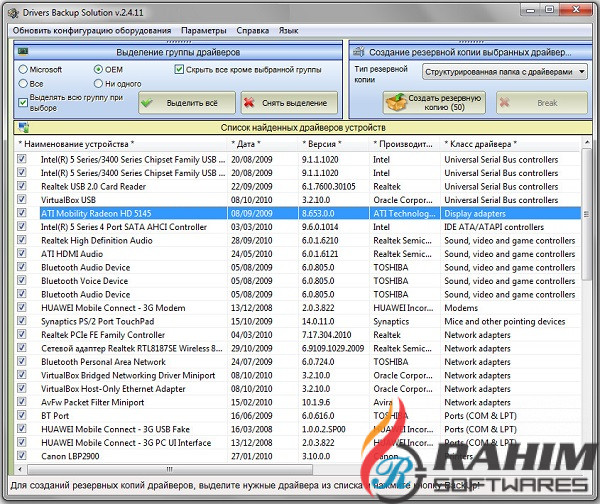
Task: Uncheck VirtualBox USB driver checkbox
Action: [x=22, y=199]
